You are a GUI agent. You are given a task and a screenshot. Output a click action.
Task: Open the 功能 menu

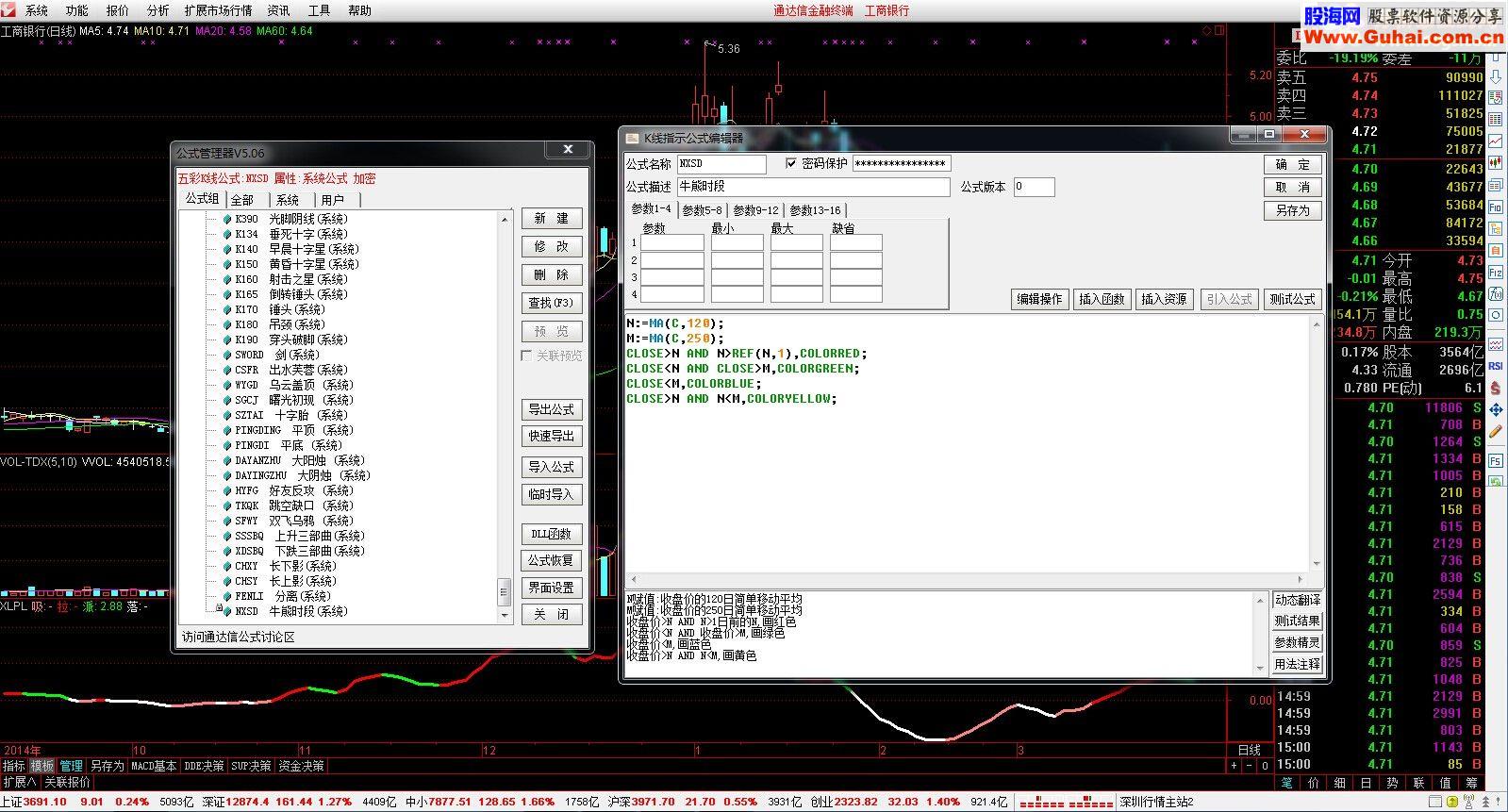point(76,10)
